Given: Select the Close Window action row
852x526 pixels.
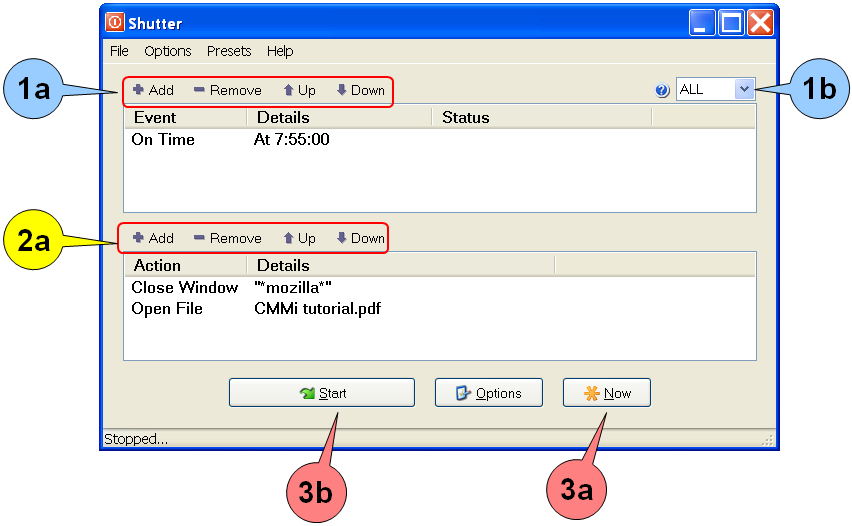Looking at the screenshot, I should point(440,287).
